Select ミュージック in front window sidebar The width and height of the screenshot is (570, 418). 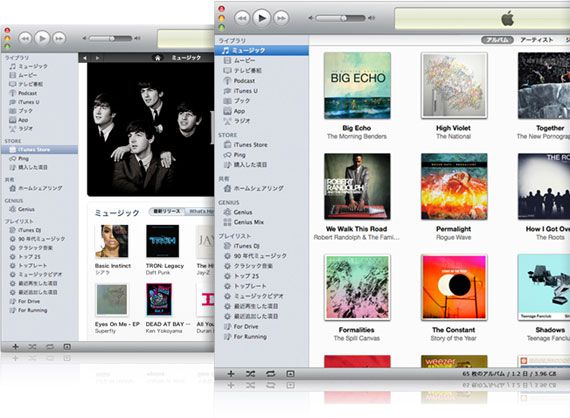262,50
